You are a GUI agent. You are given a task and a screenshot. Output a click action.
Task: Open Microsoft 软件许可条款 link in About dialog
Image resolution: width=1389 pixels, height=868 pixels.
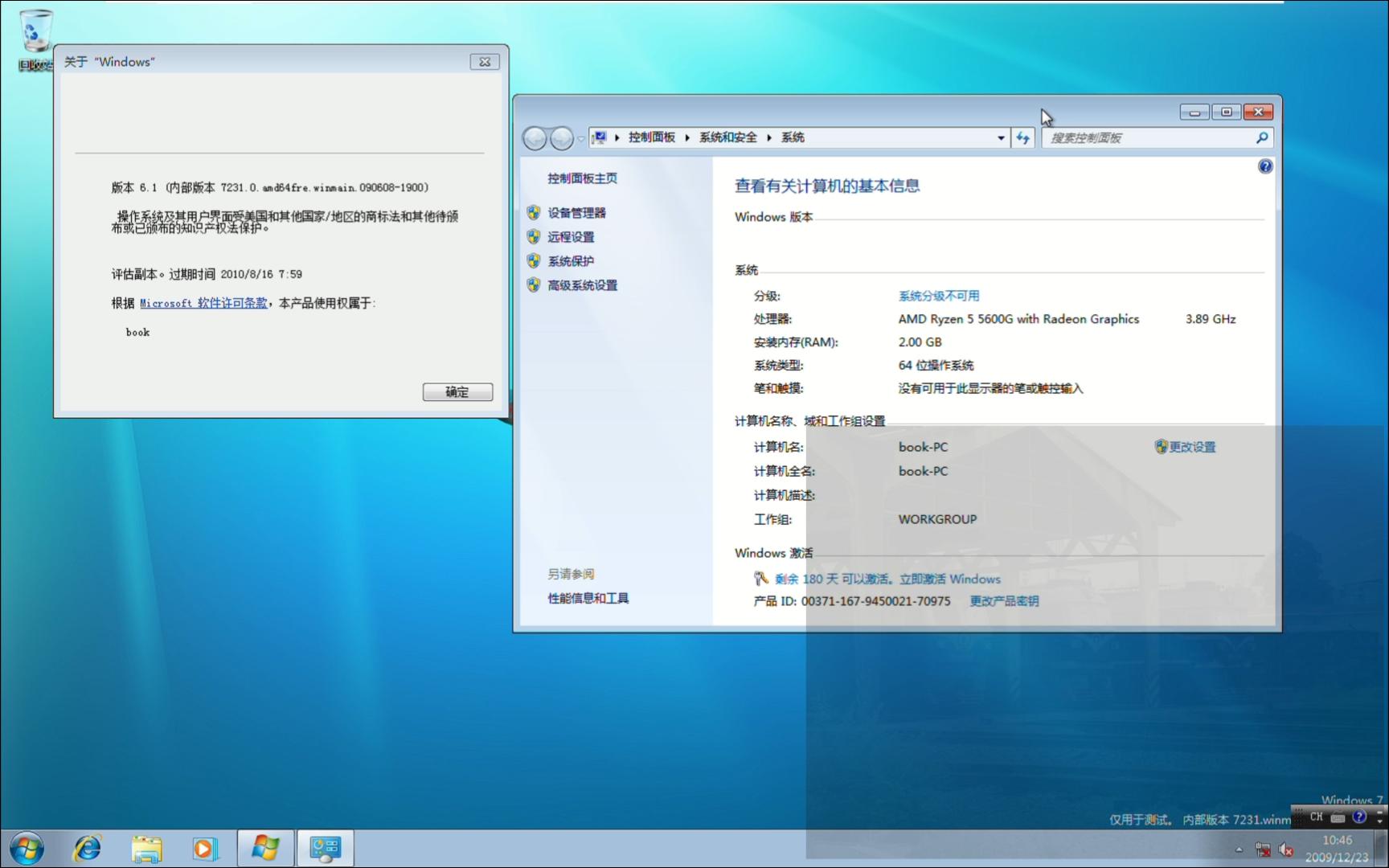coord(203,303)
